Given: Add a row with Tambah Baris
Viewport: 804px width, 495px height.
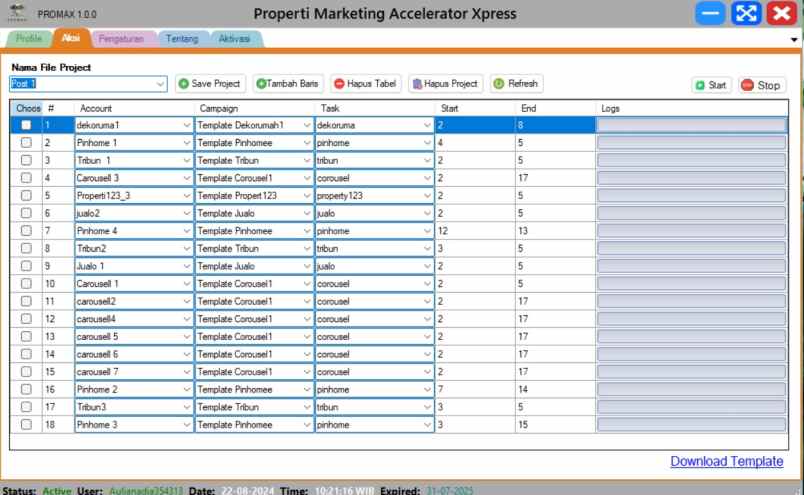Looking at the screenshot, I should point(287,84).
